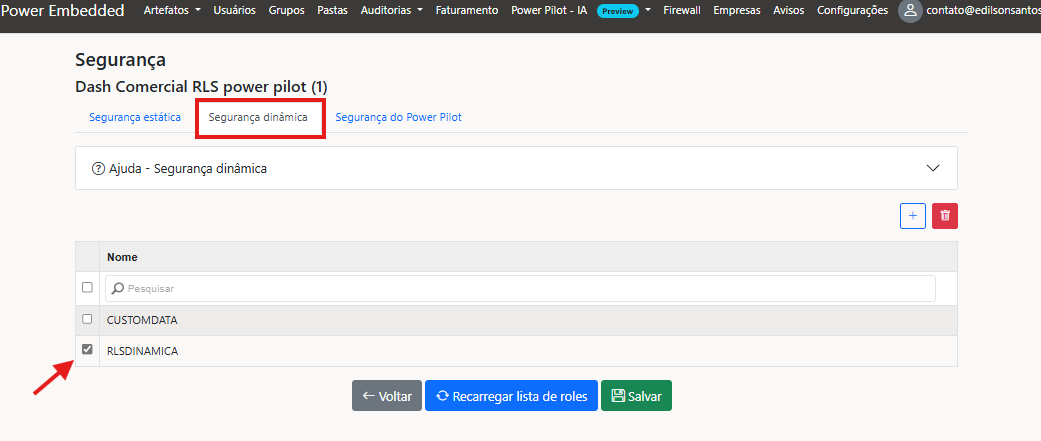
Task: Expand the Ajuda - Segurança dinâmica panel chevron
Action: 933,168
